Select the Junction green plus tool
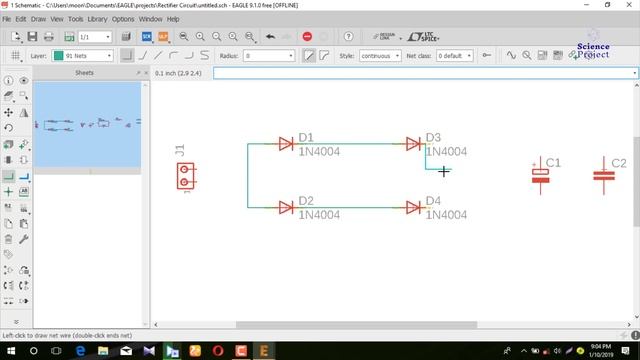The width and height of the screenshot is (640, 360). click(8, 191)
